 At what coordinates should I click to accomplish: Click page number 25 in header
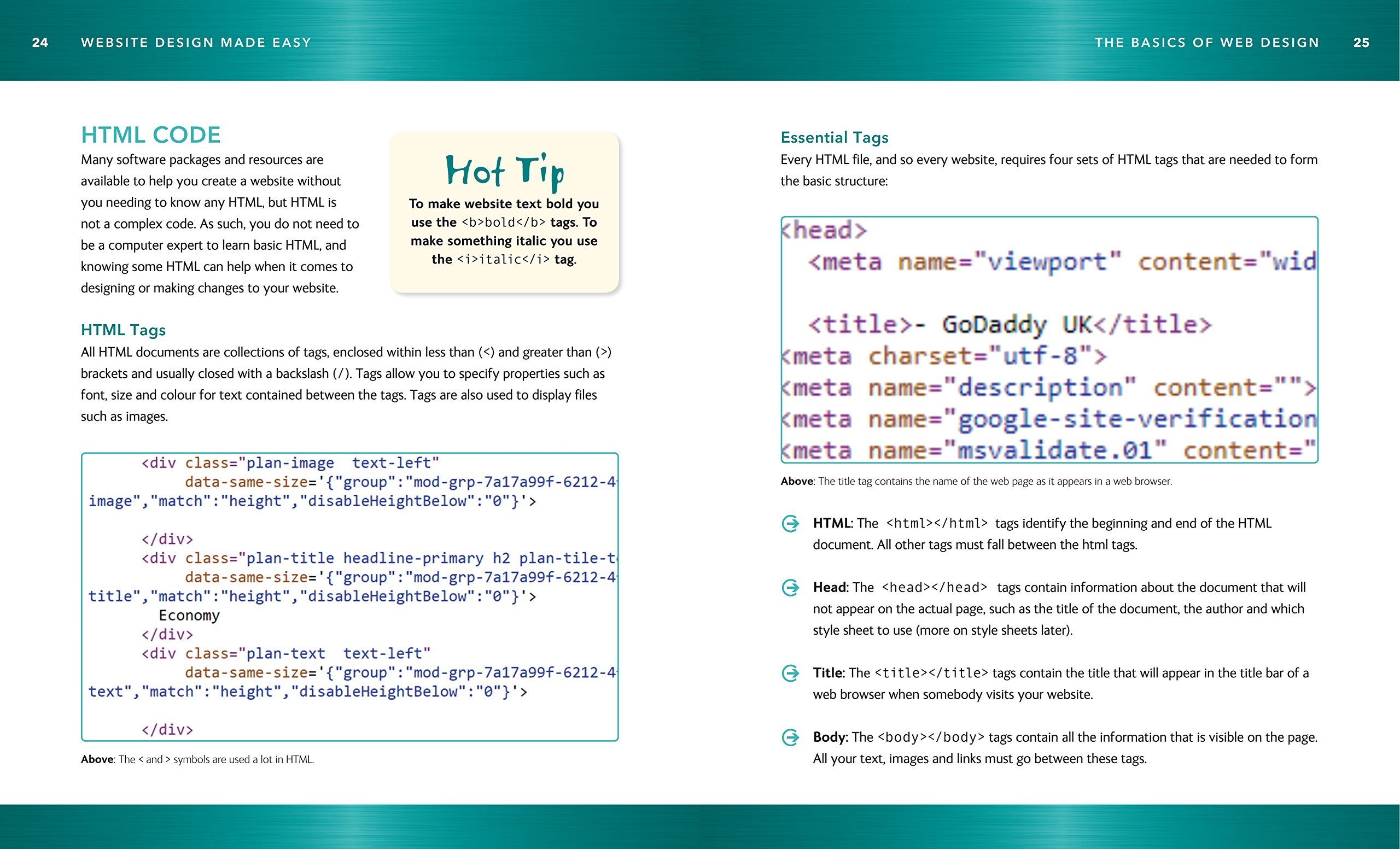pos(1361,43)
